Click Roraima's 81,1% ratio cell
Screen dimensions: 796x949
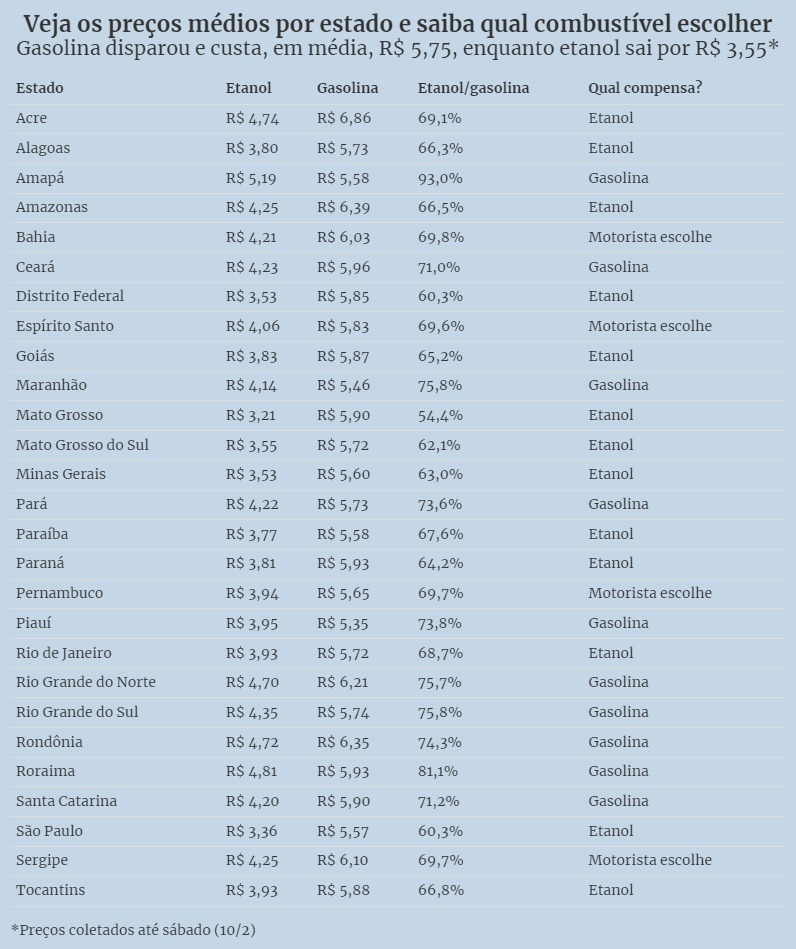[438, 771]
